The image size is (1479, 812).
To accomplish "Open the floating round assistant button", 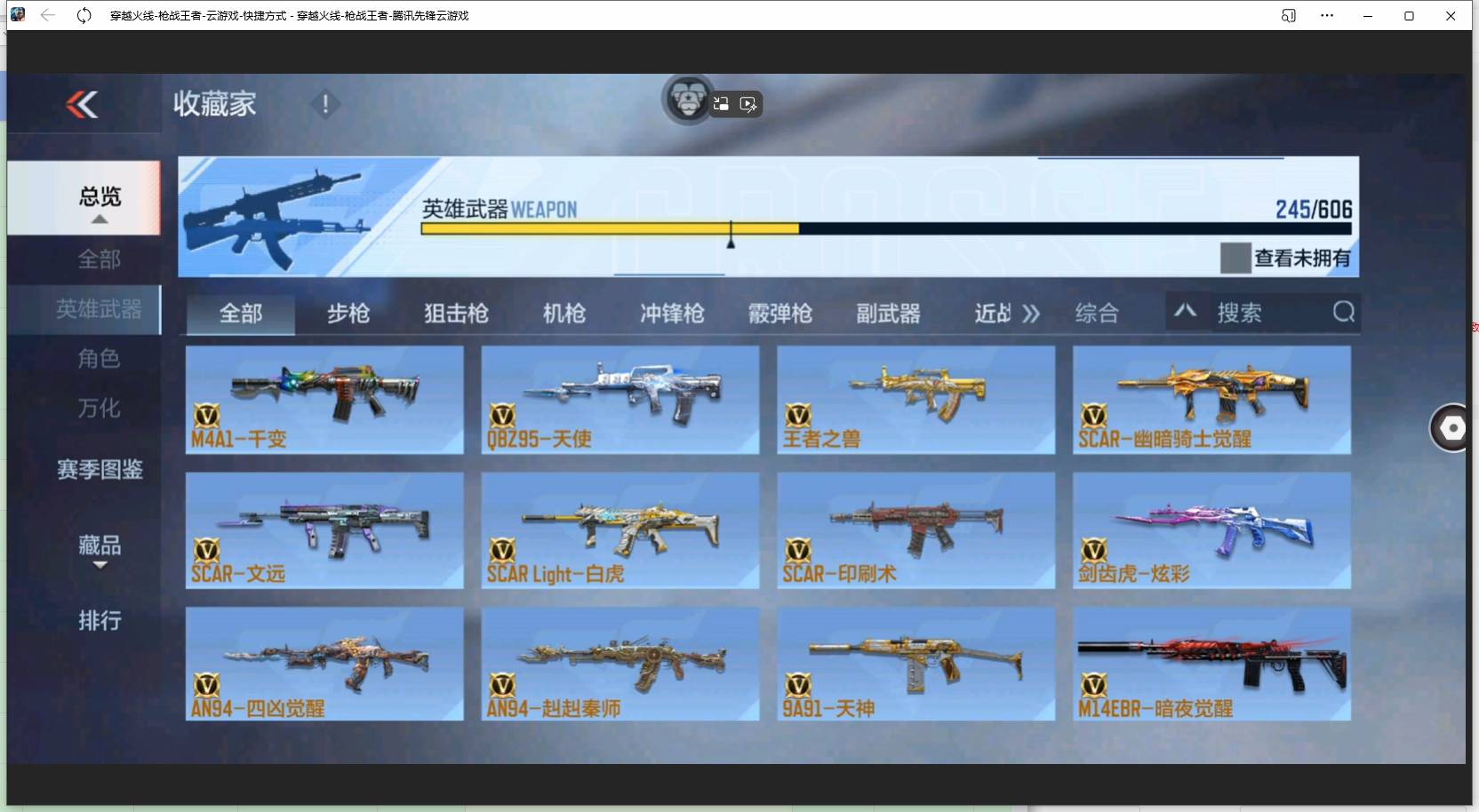I will coord(1452,428).
